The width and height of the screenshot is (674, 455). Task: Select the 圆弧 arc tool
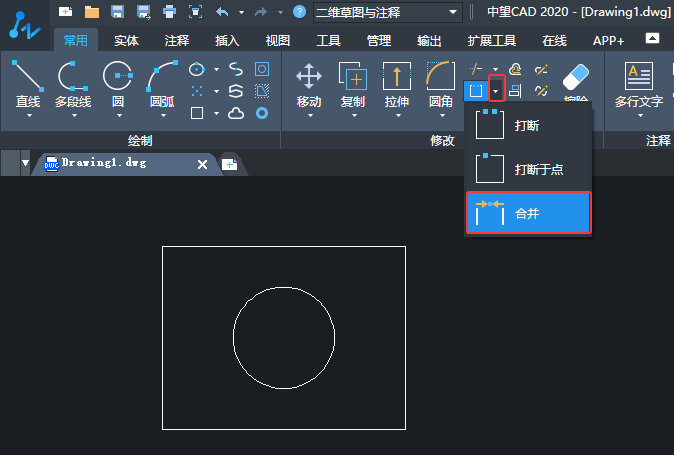coord(162,84)
